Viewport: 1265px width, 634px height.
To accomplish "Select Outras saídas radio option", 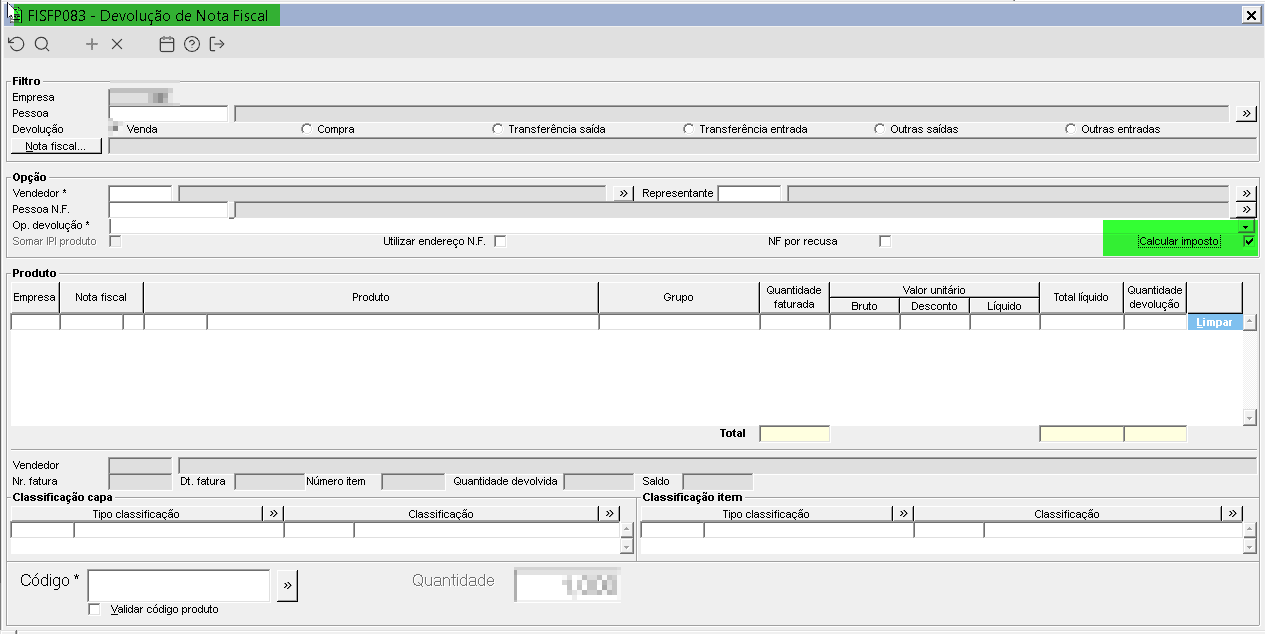I will [879, 129].
